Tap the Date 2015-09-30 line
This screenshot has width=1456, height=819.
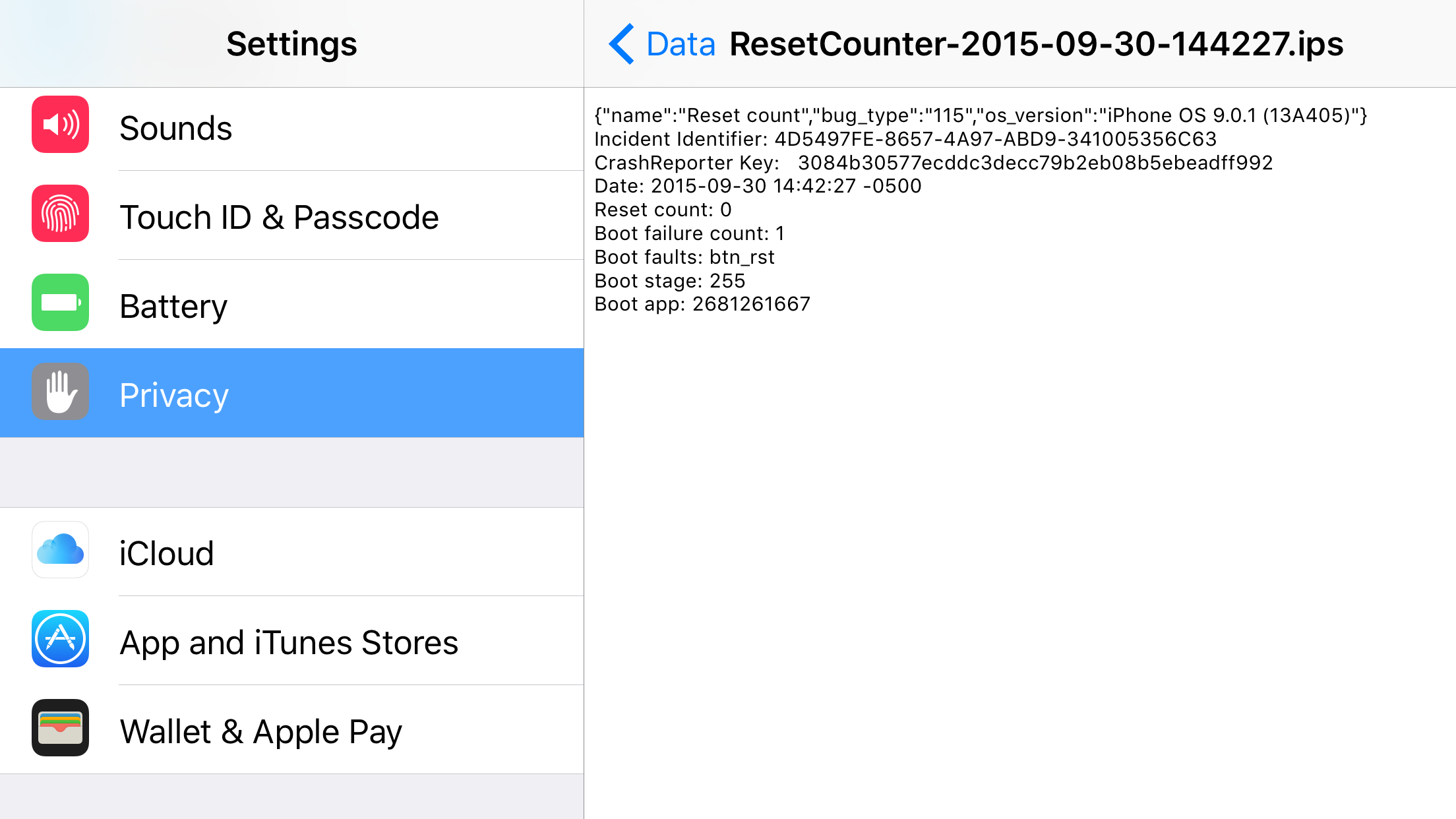click(x=758, y=186)
